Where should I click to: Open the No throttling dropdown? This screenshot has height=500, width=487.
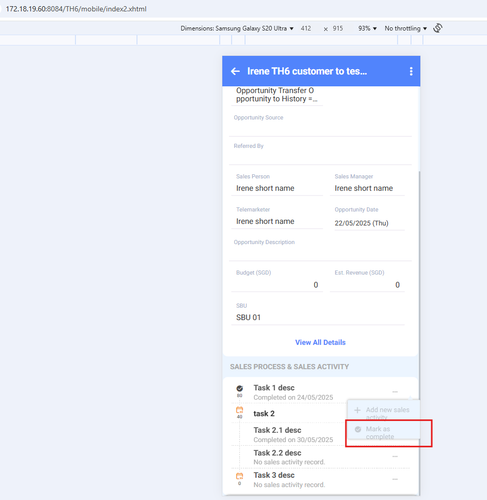(x=406, y=29)
